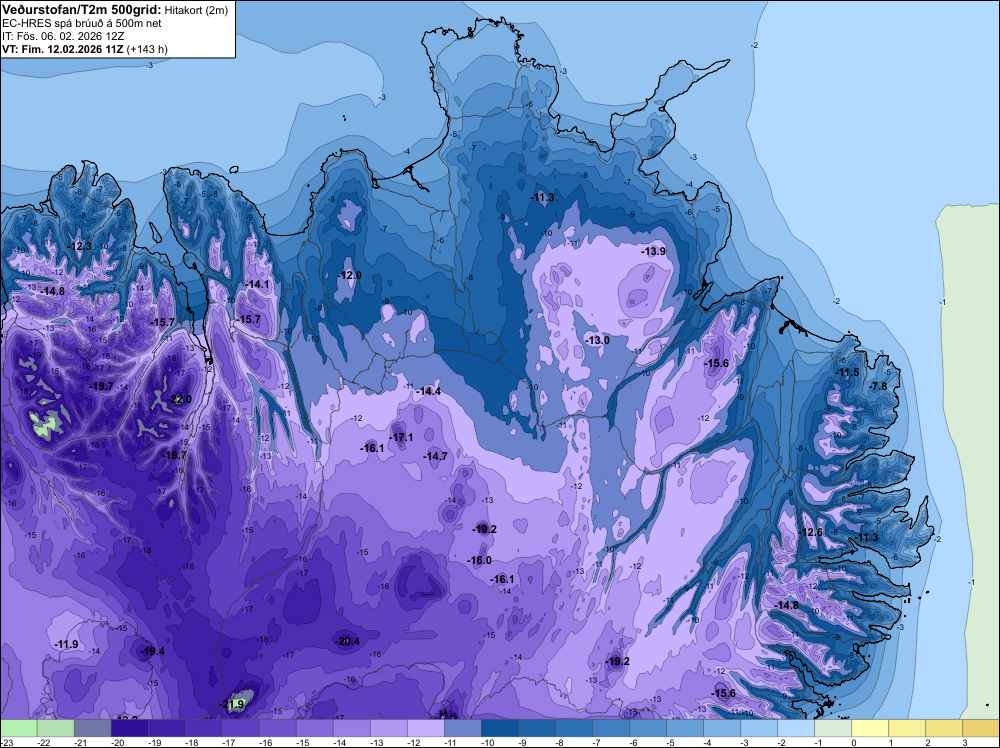Viewport: 1000px width, 748px height.
Task: Click the -17.1 temperature label
Action: [x=401, y=437]
